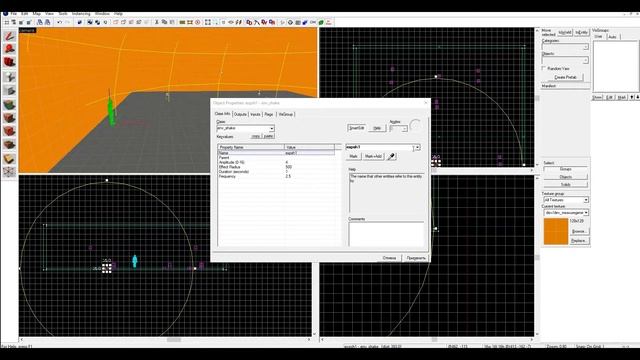
Task: Select the Apply Current Texture tool
Action: coord(9,118)
